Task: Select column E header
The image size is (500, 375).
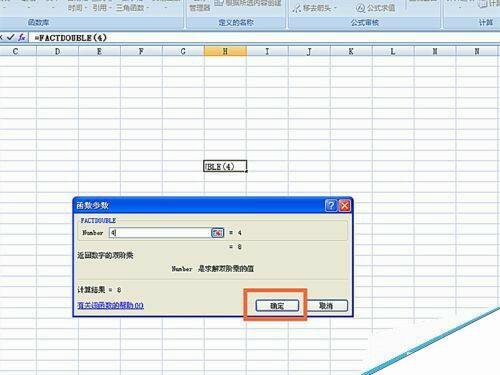Action: (99, 51)
